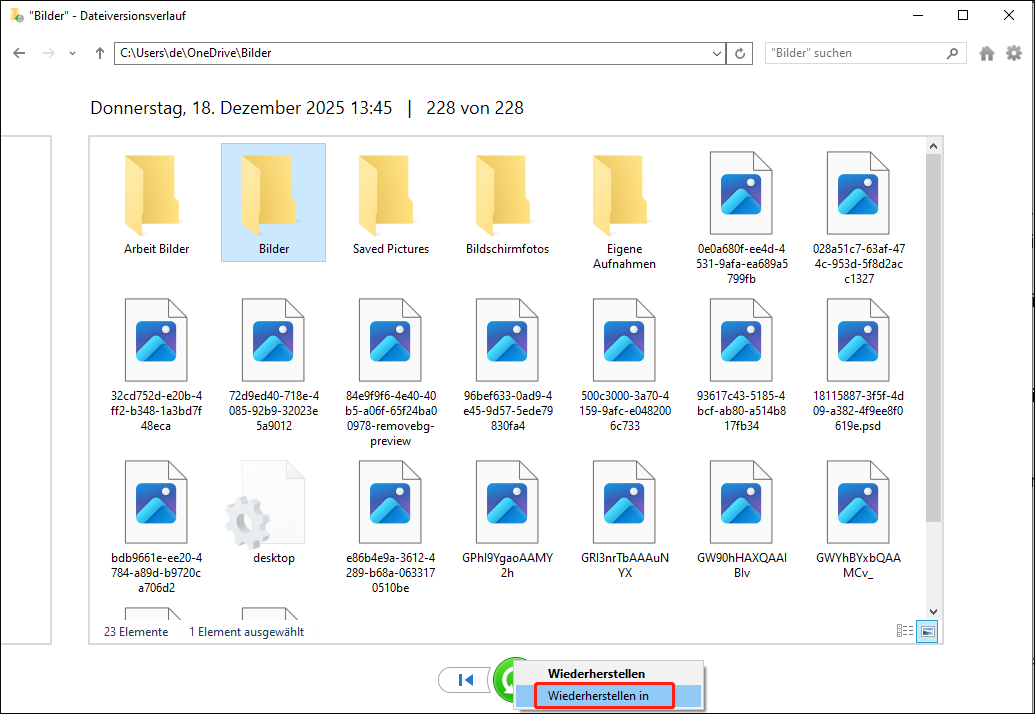Click the 1 Element ausgewählt status text
The image size is (1035, 714).
(247, 632)
